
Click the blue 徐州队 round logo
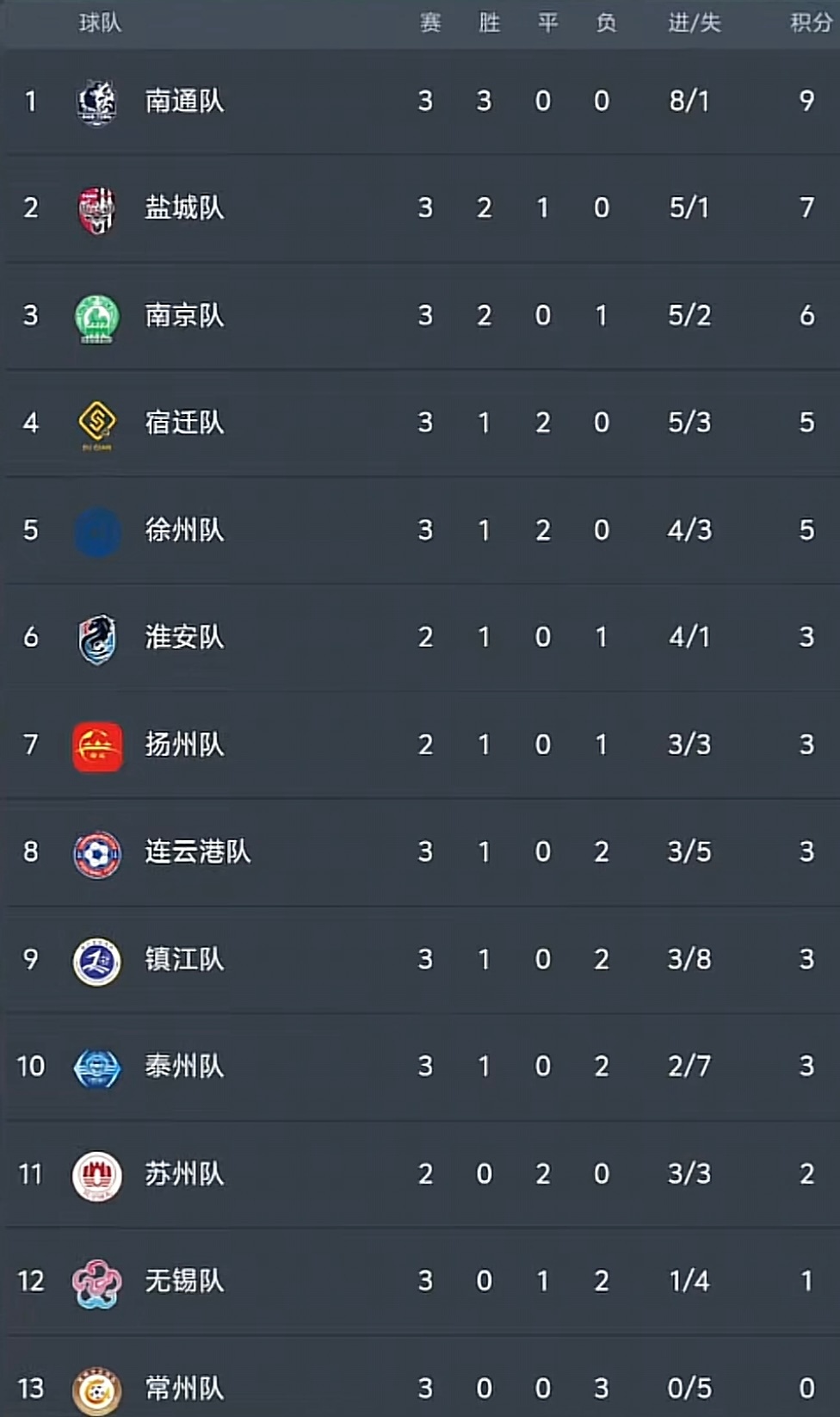(x=96, y=531)
